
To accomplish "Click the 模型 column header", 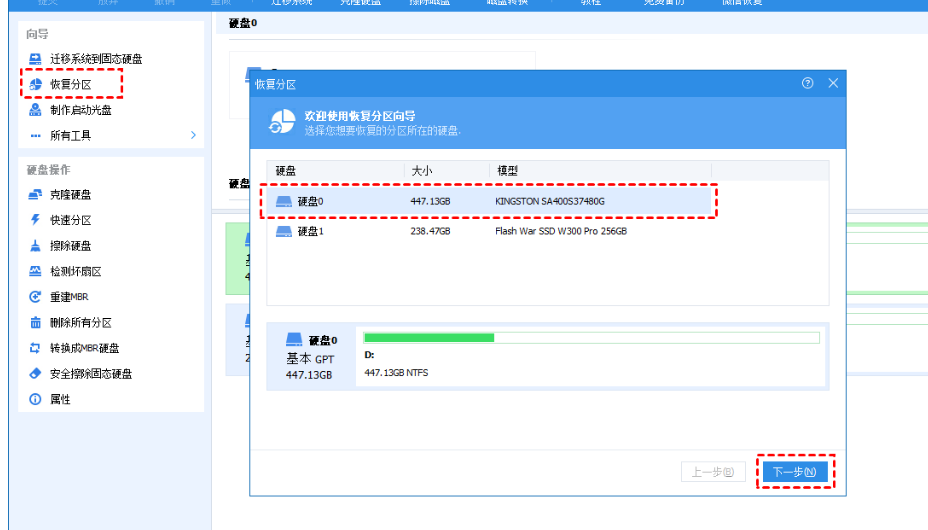I will click(507, 171).
